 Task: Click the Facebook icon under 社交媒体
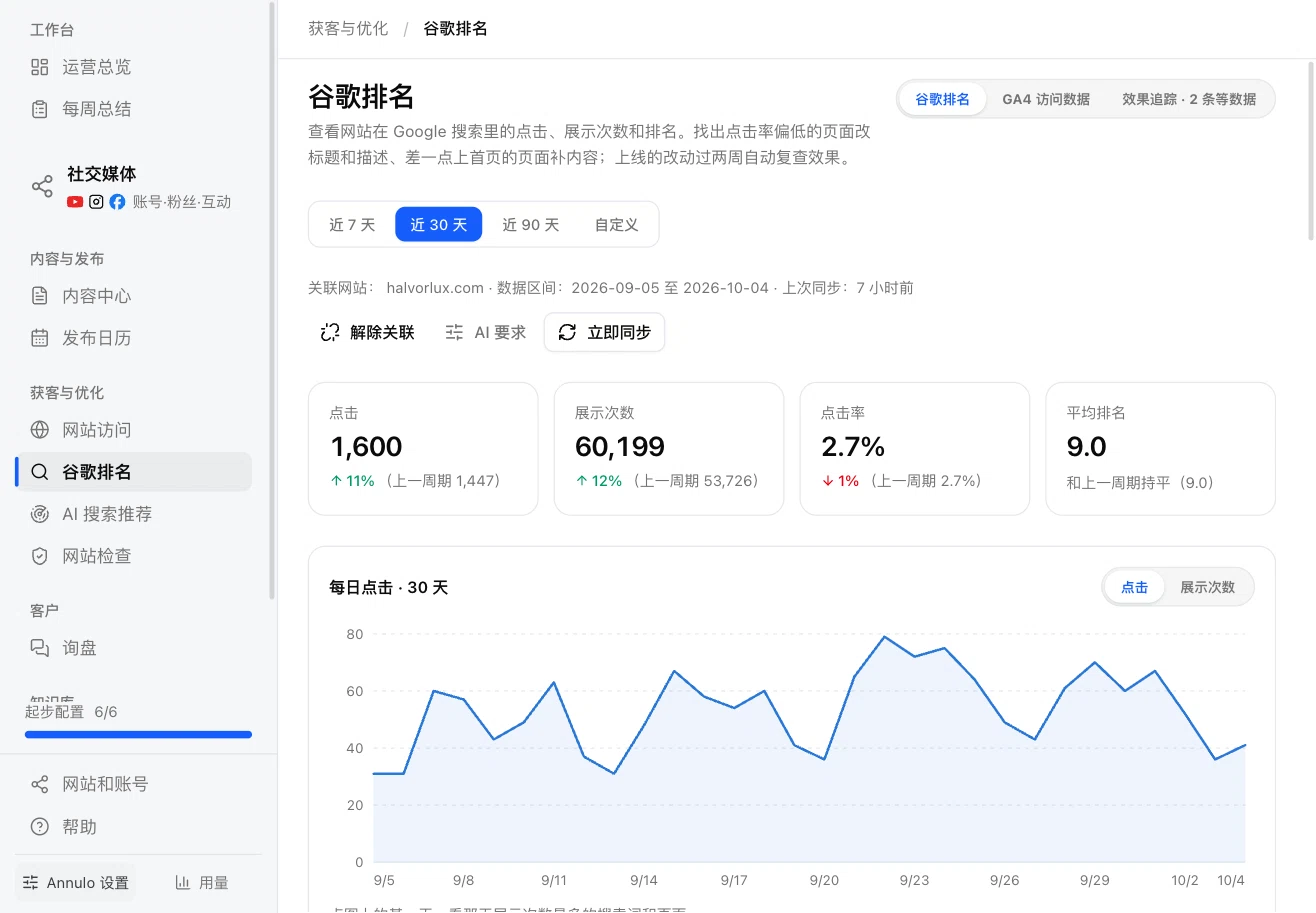click(x=117, y=202)
